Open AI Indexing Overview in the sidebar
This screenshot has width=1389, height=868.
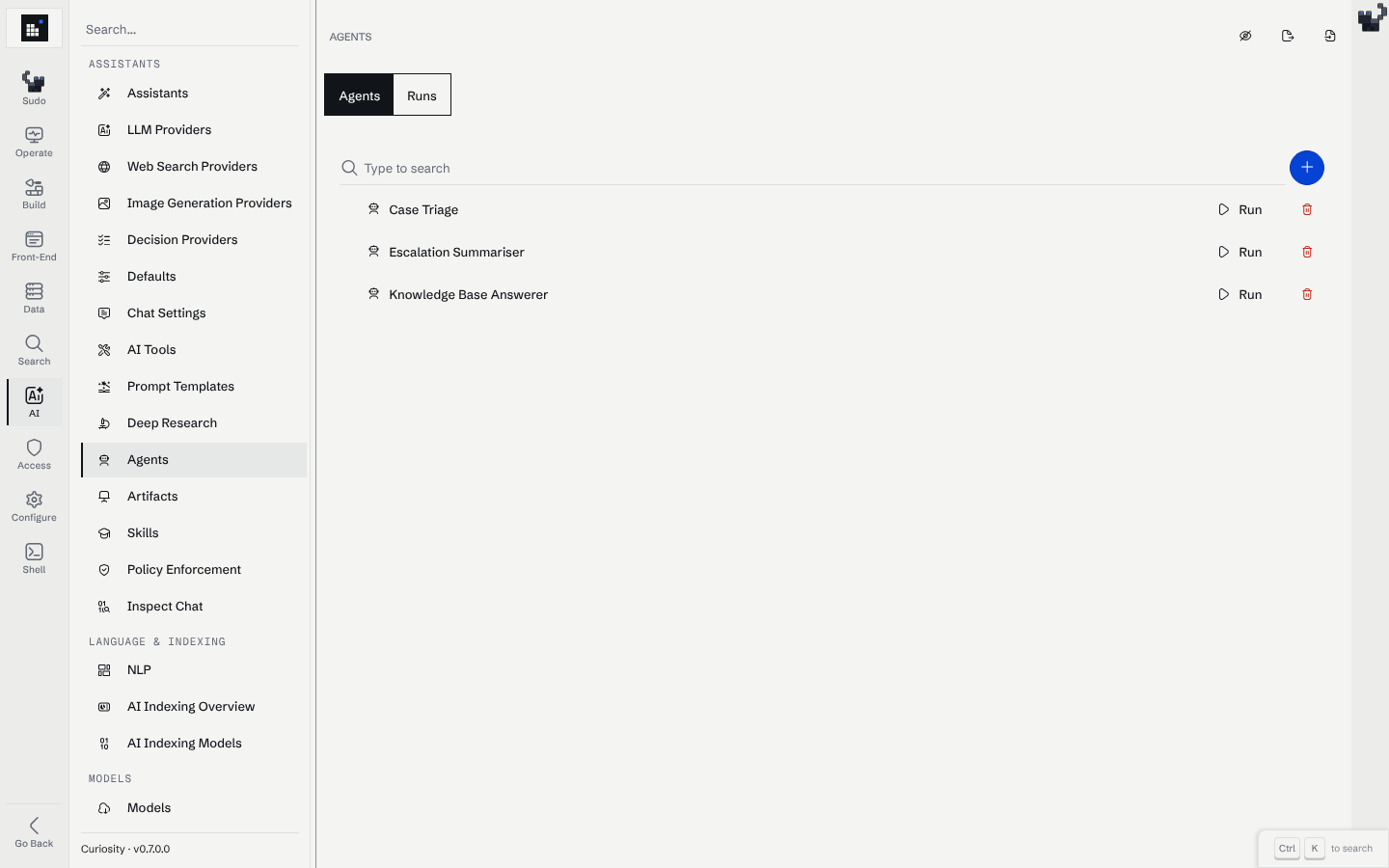[194, 707]
